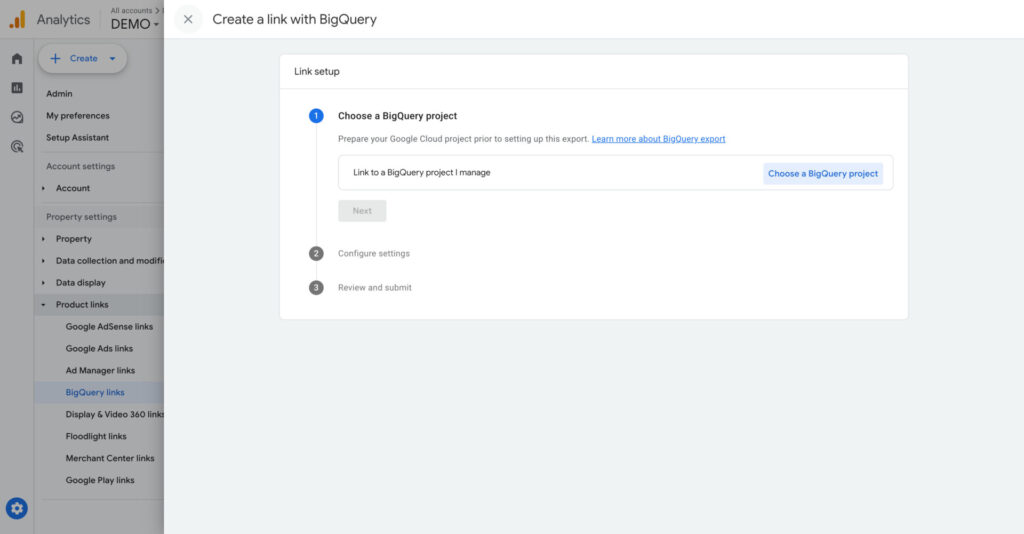The image size is (1024, 534).
Task: Open the Reports icon in left rail
Action: pos(17,88)
